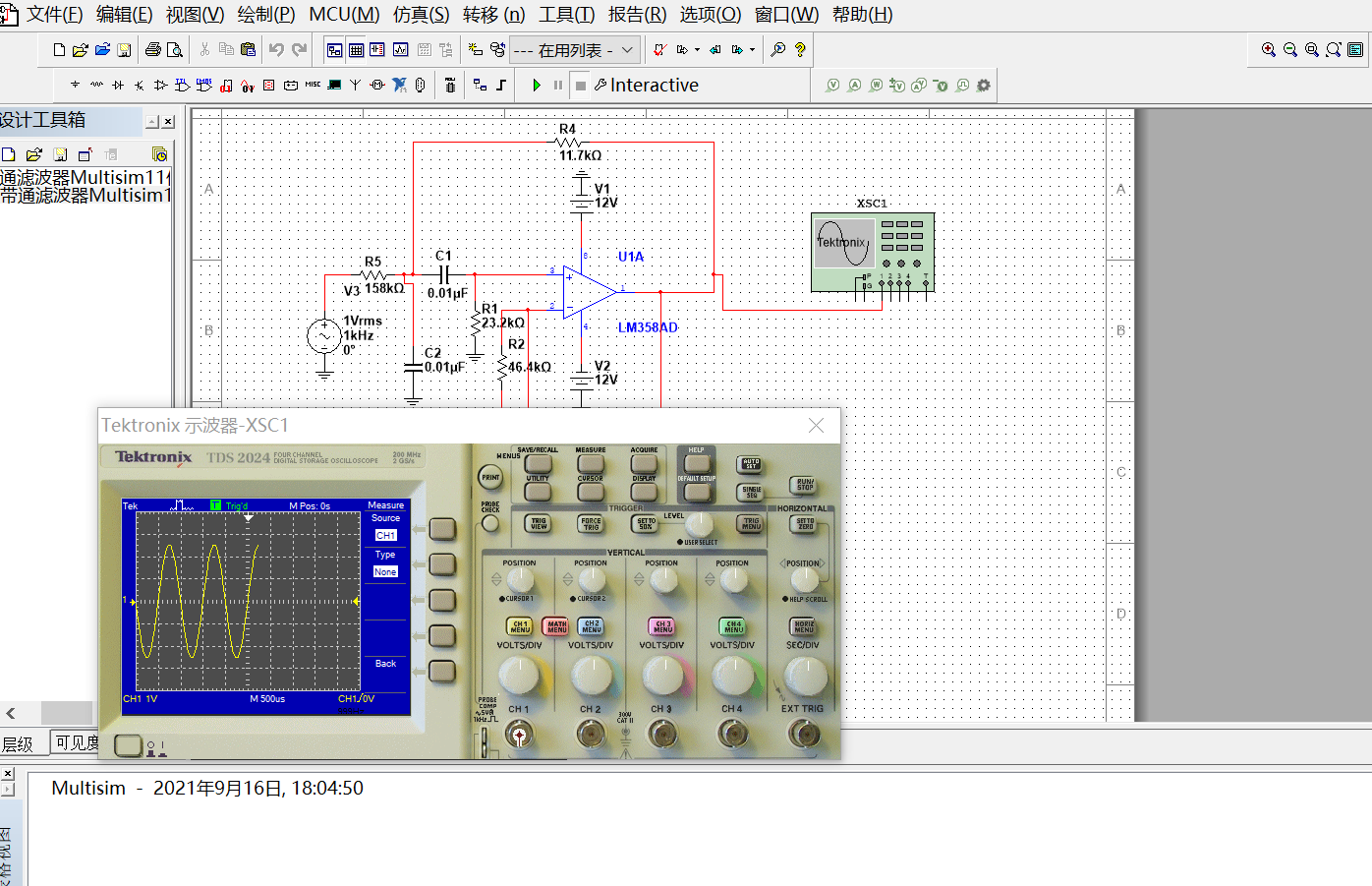
Task: Toggle the Design Toolbox view icon
Action: 334,49
